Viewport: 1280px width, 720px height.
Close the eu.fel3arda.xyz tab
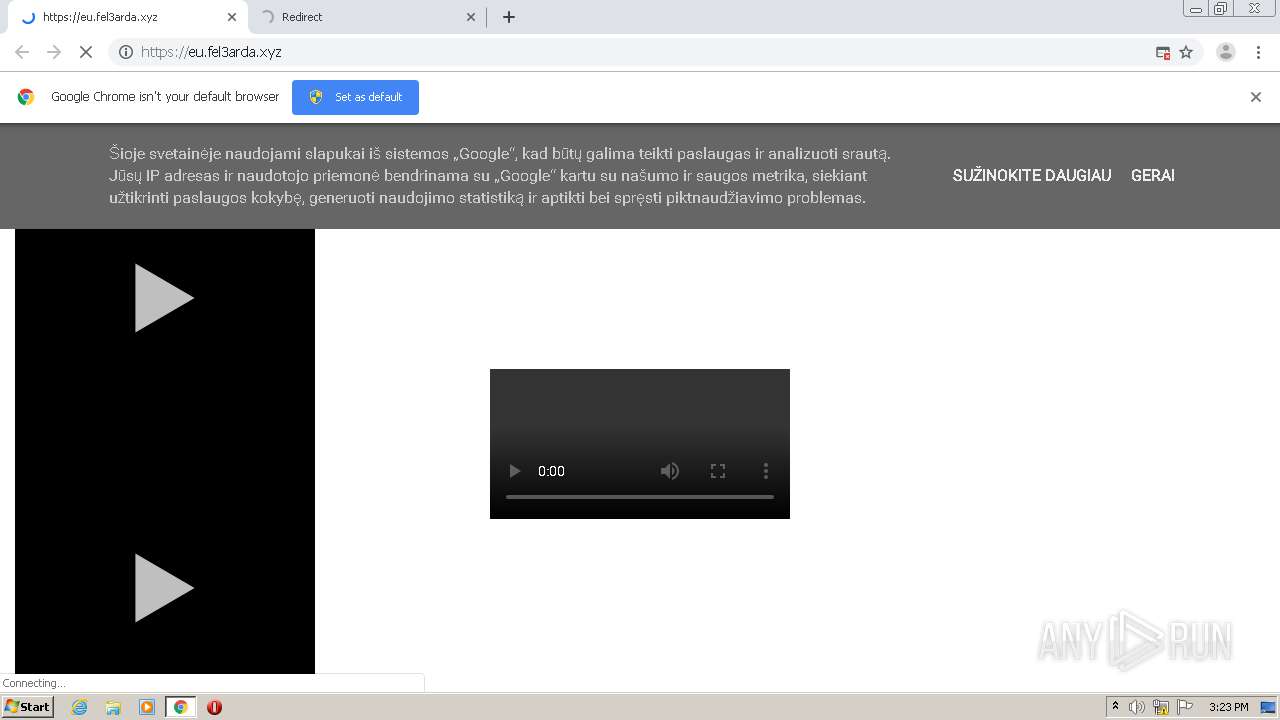pos(232,17)
